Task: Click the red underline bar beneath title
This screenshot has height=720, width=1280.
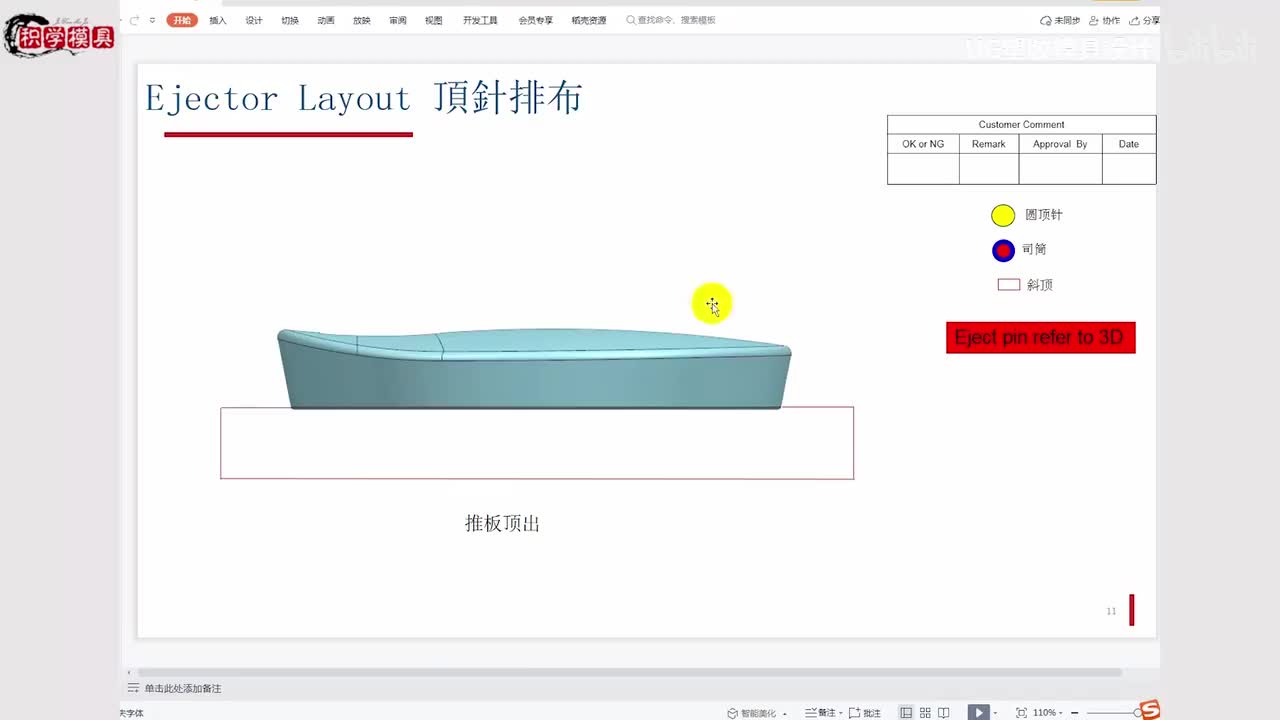Action: pyautogui.click(x=288, y=134)
